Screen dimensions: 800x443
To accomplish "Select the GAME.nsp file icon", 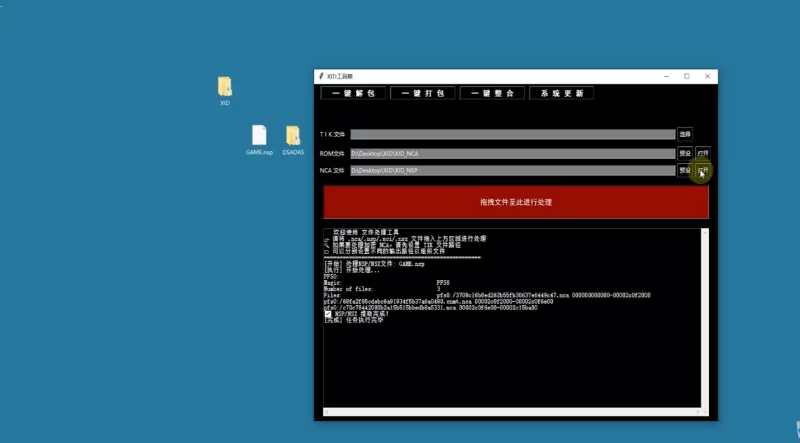I will point(259,136).
